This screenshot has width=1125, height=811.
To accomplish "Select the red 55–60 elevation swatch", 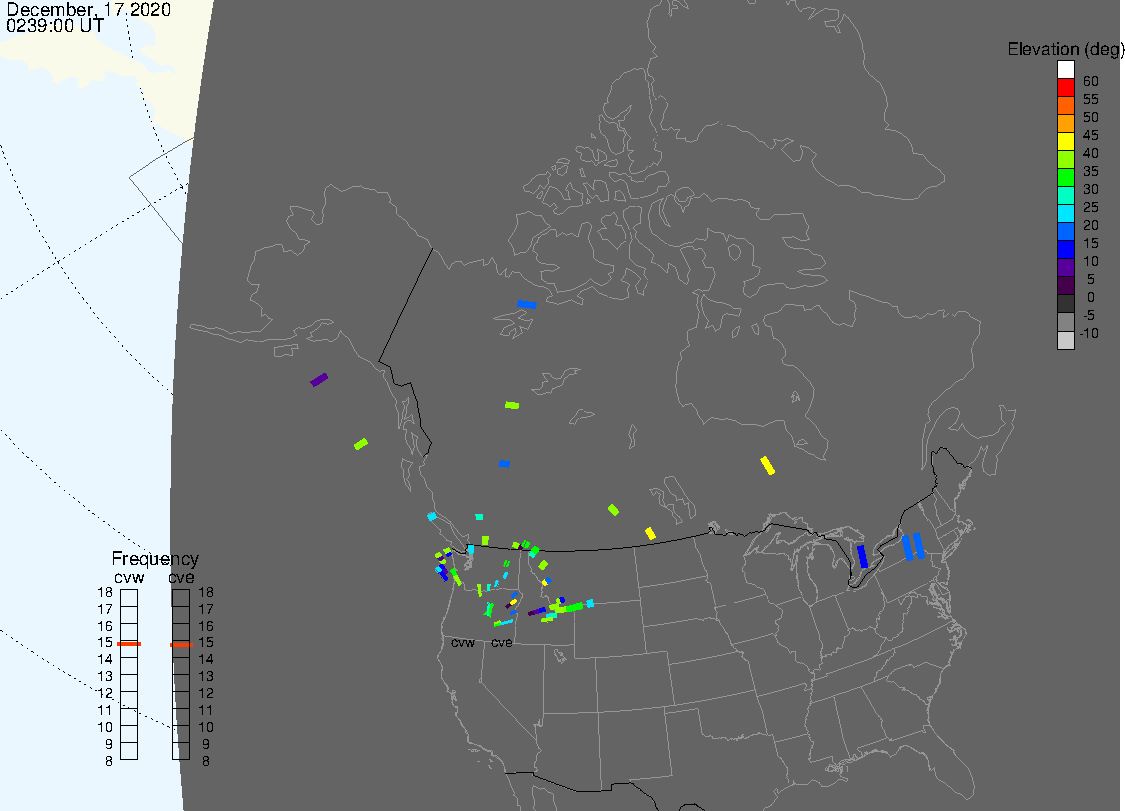I will coord(1065,88).
